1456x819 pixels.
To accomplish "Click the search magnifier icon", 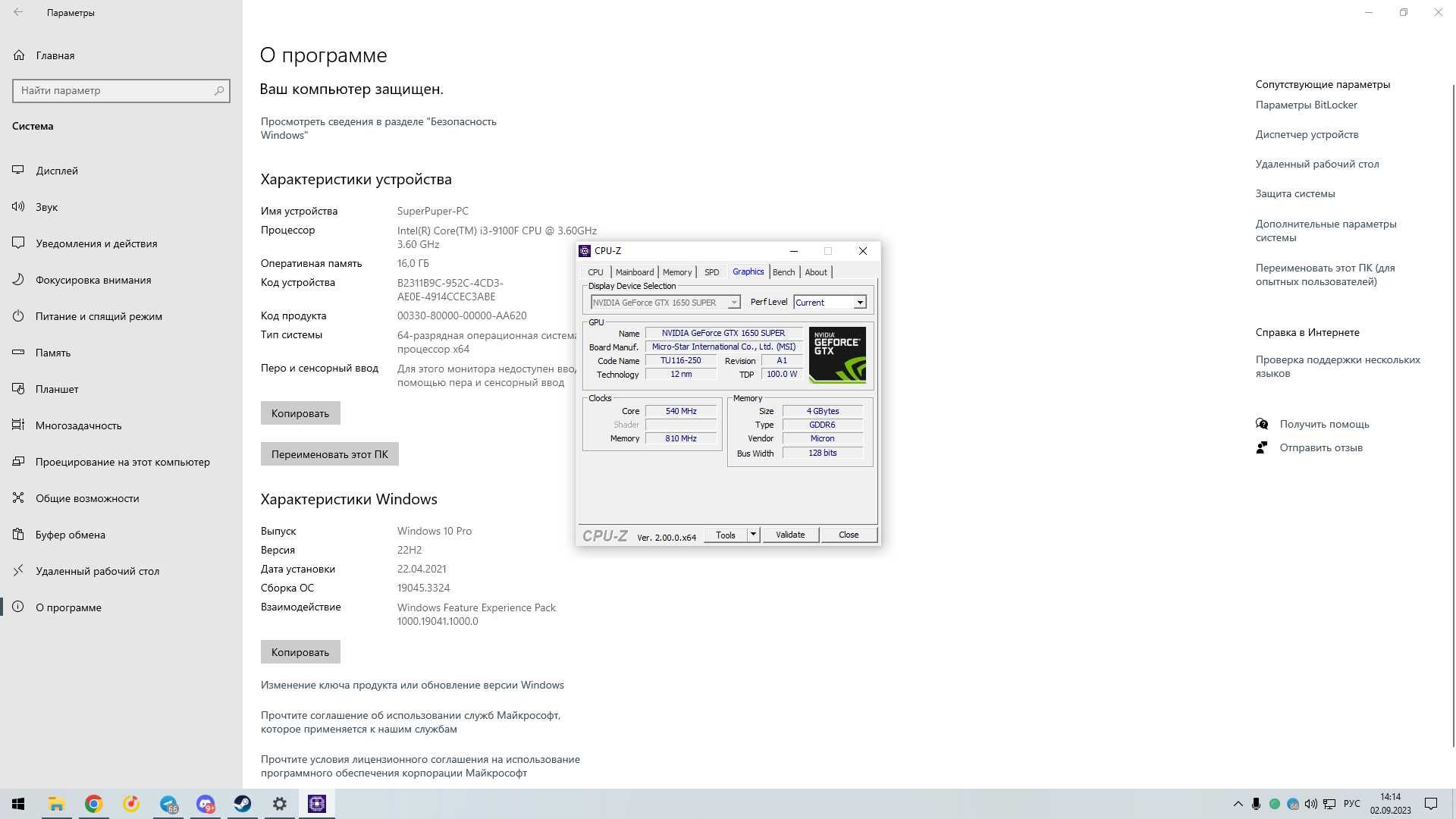I will pyautogui.click(x=219, y=90).
